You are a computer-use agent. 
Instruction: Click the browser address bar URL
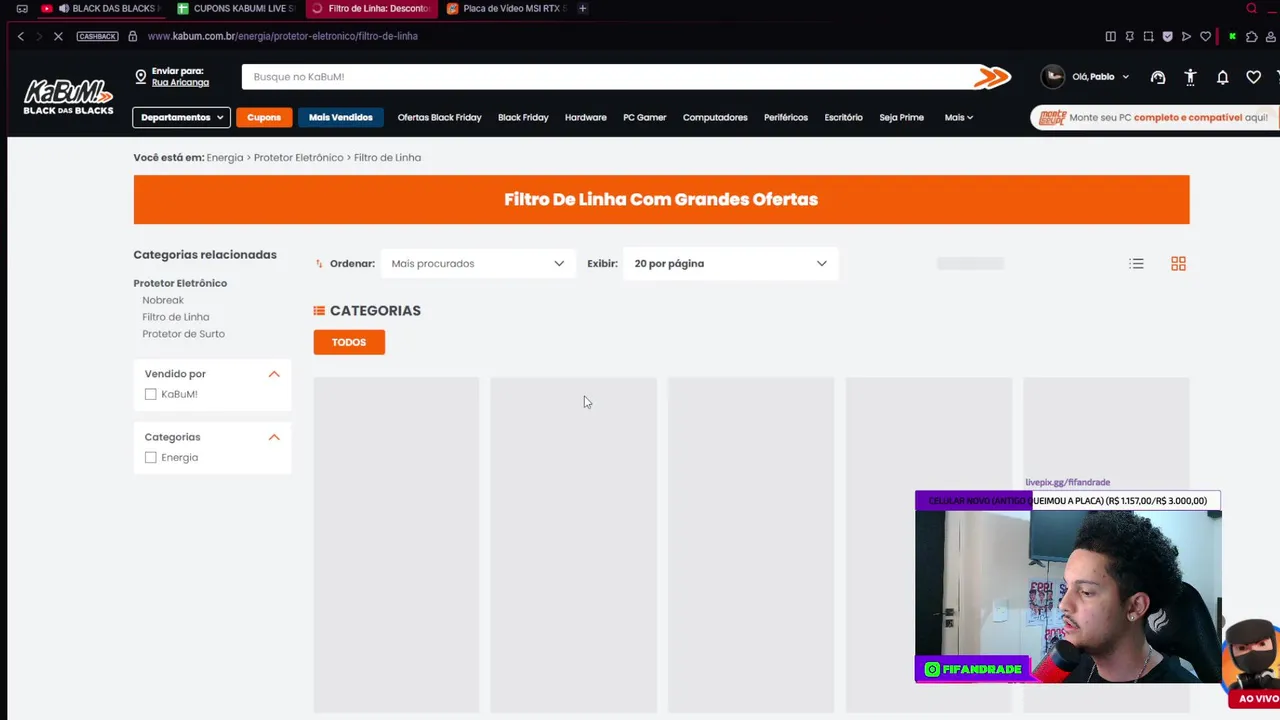click(x=283, y=36)
